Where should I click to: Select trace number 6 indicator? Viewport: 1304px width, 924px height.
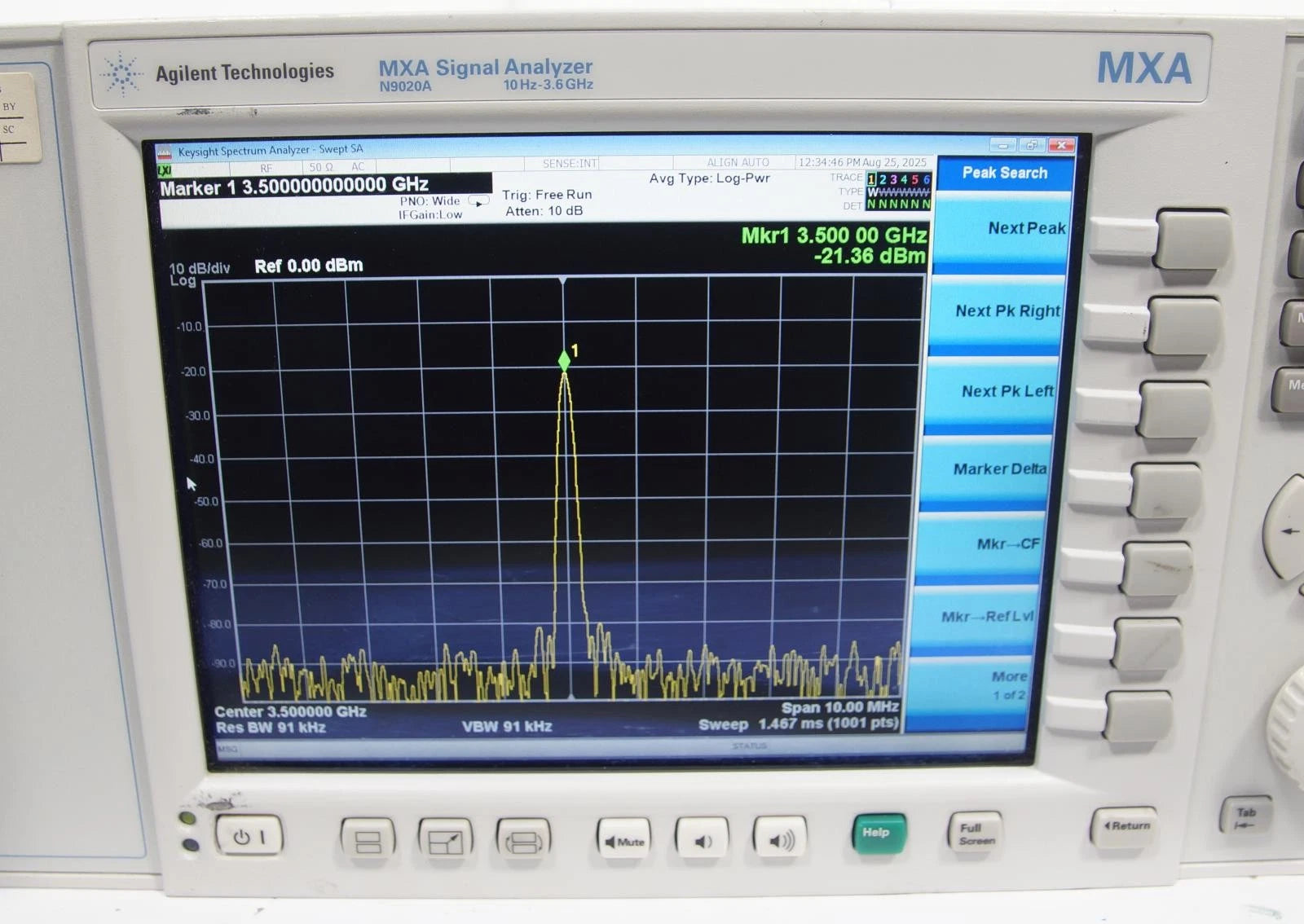(926, 179)
